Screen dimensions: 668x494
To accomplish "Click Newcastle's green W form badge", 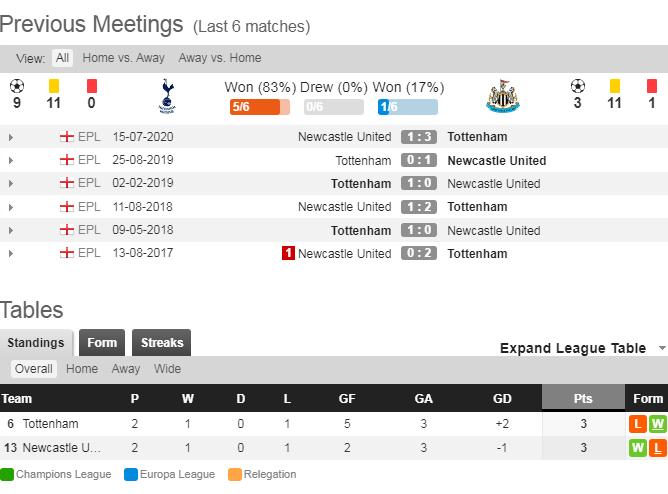I will (638, 447).
